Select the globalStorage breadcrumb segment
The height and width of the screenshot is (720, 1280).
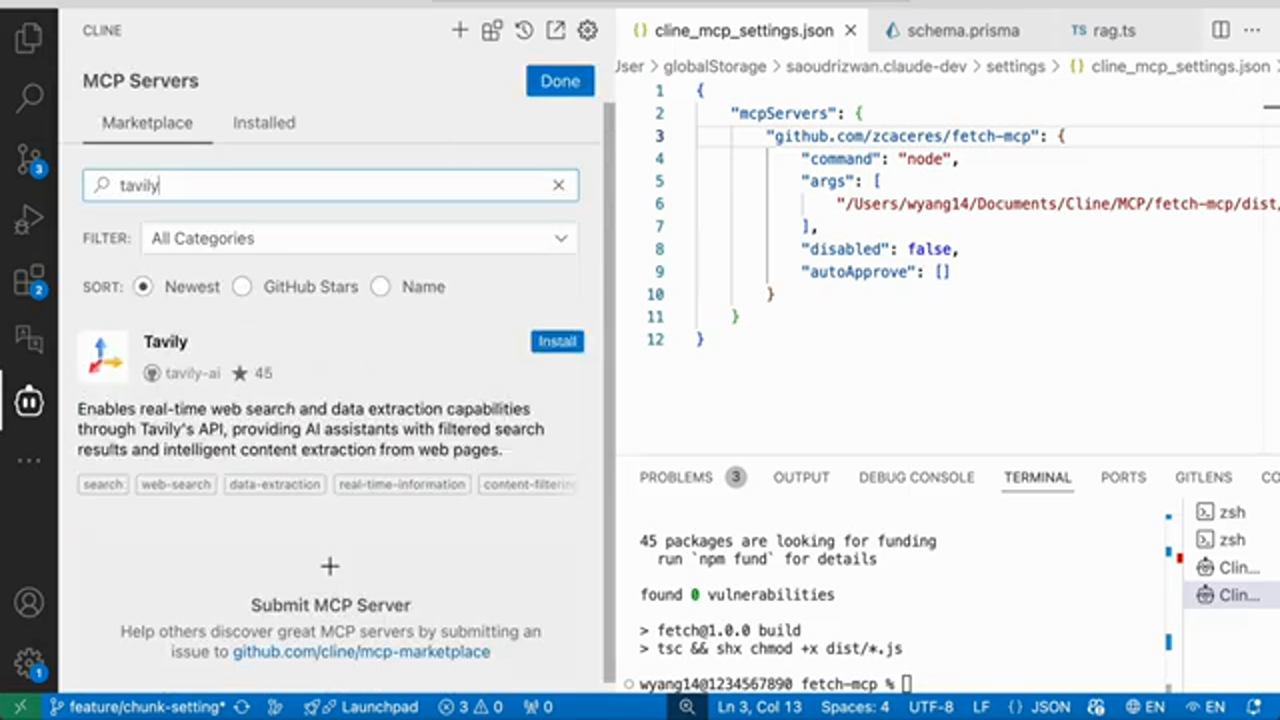(x=715, y=67)
